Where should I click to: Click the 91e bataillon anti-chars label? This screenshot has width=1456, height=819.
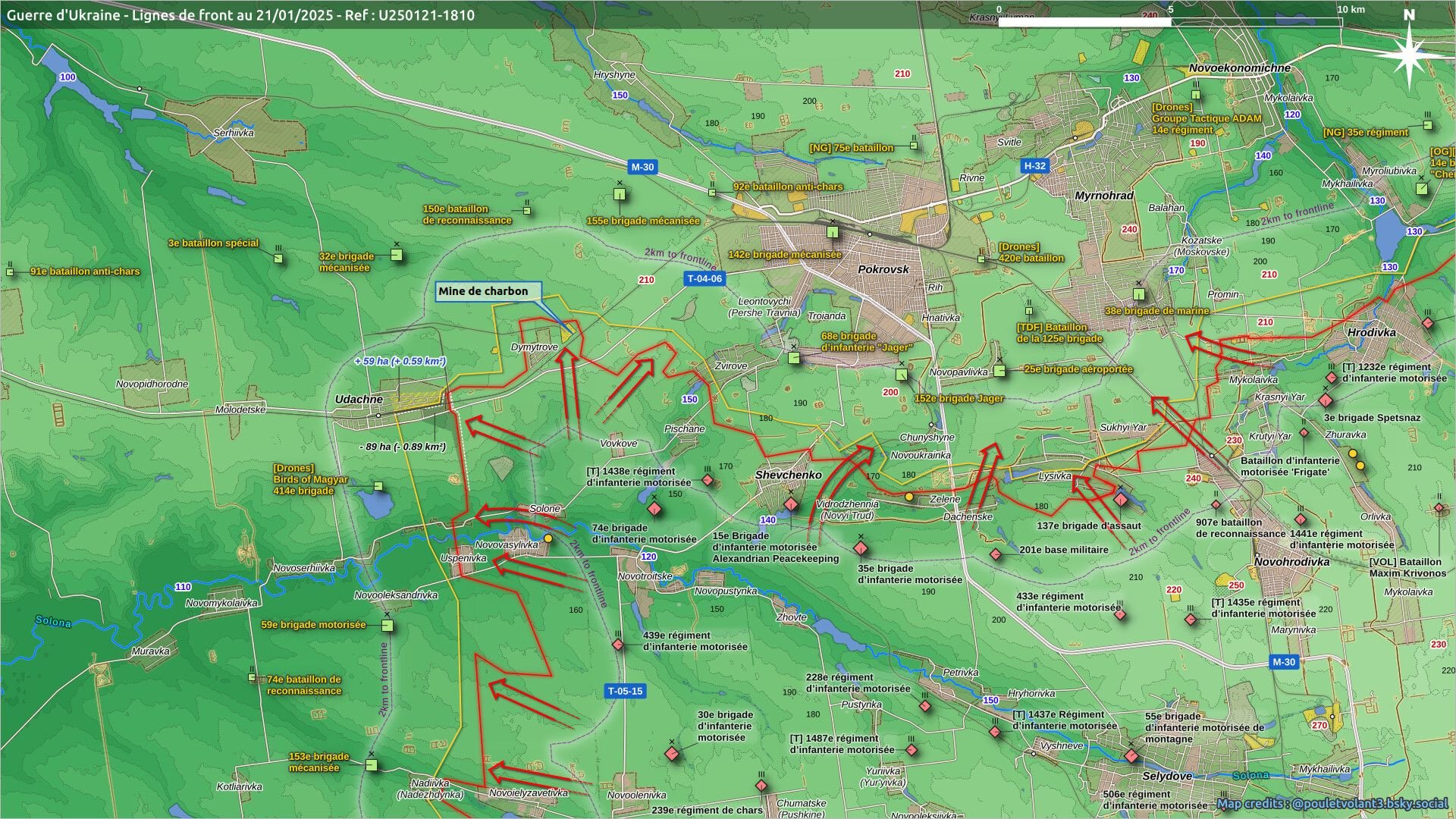(x=85, y=271)
